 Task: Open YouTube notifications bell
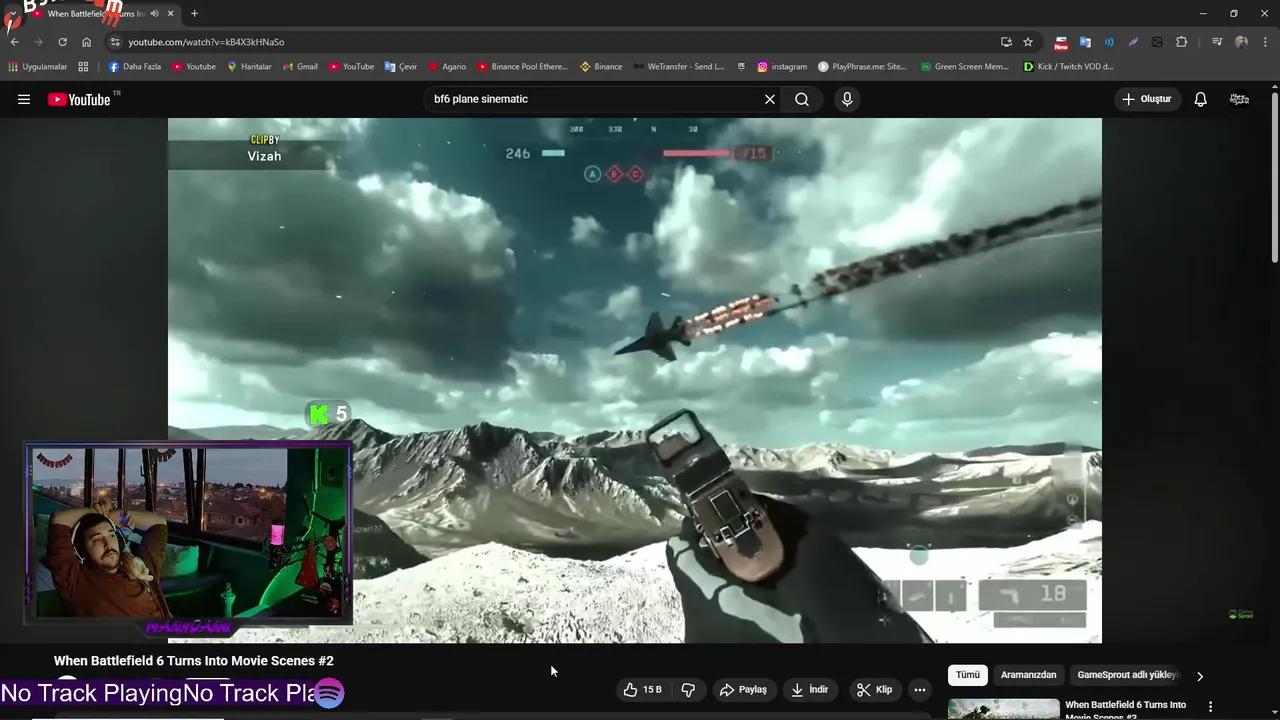pyautogui.click(x=1201, y=99)
